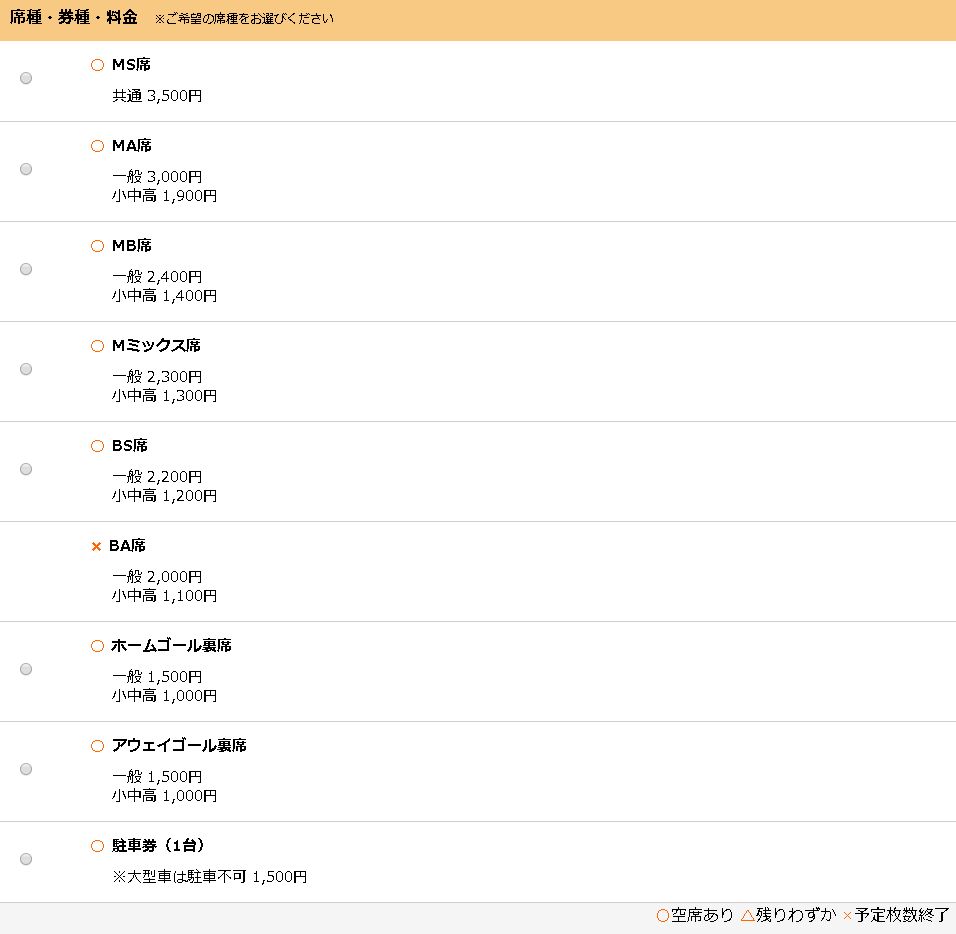The height and width of the screenshot is (934, 956).
Task: Select the MA席 radio button
Action: 26,169
